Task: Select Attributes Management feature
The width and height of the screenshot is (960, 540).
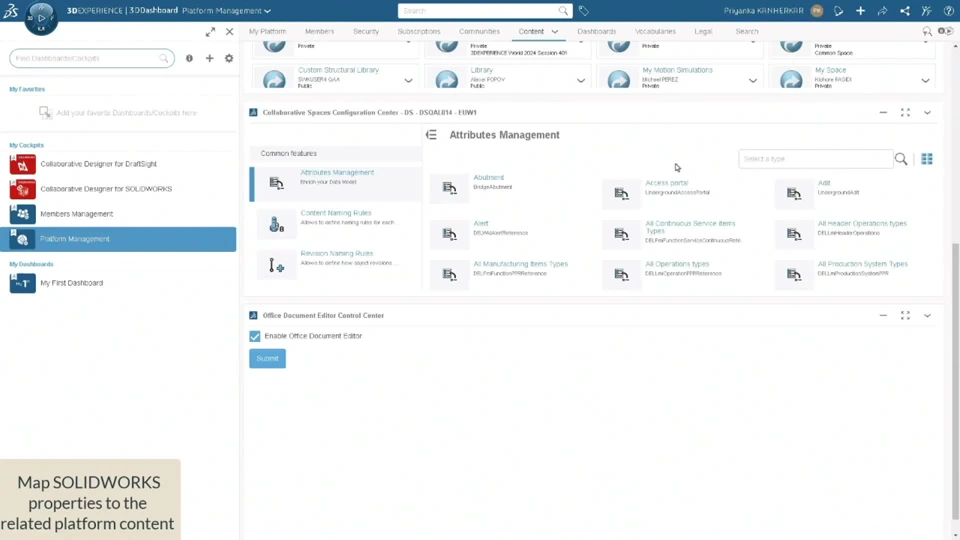Action: click(336, 184)
